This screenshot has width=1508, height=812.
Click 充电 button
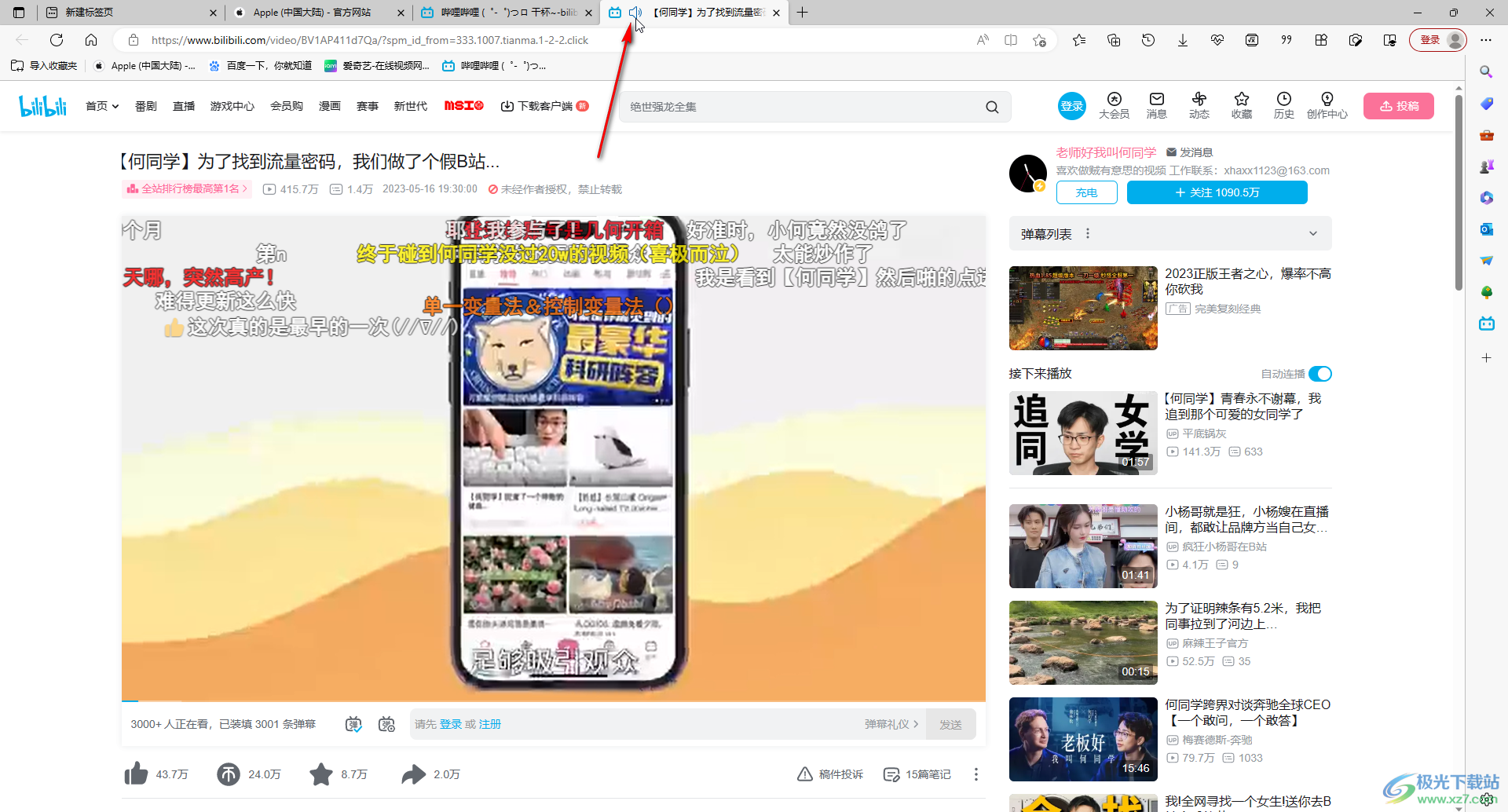(1086, 192)
